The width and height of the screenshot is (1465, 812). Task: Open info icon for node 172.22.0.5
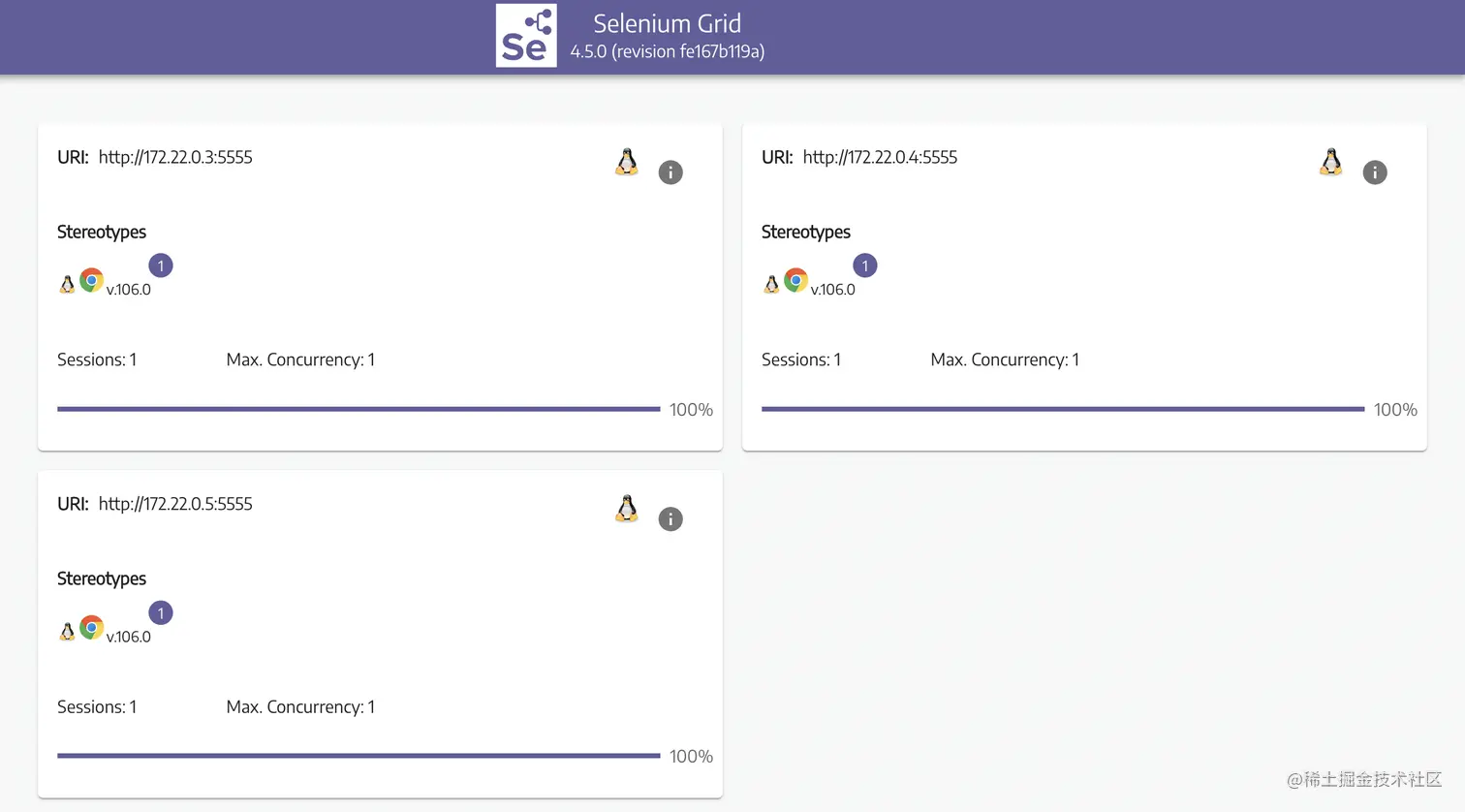(670, 519)
